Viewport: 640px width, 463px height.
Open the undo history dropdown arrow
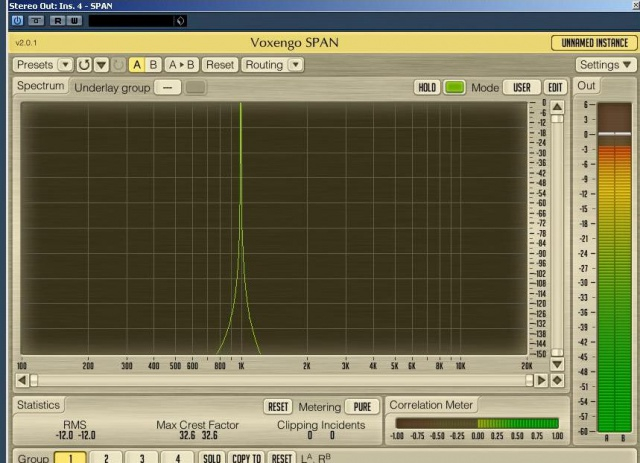click(102, 65)
